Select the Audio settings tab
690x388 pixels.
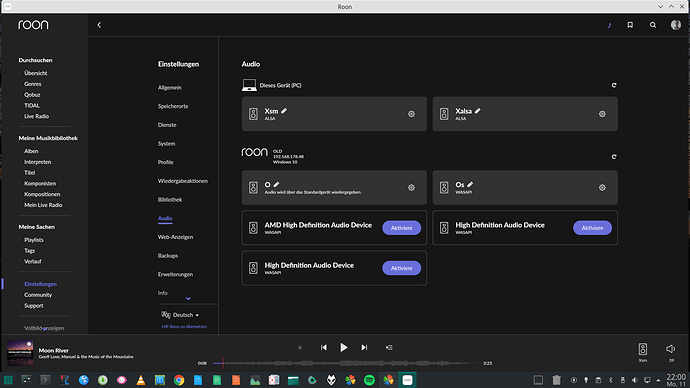click(x=165, y=218)
